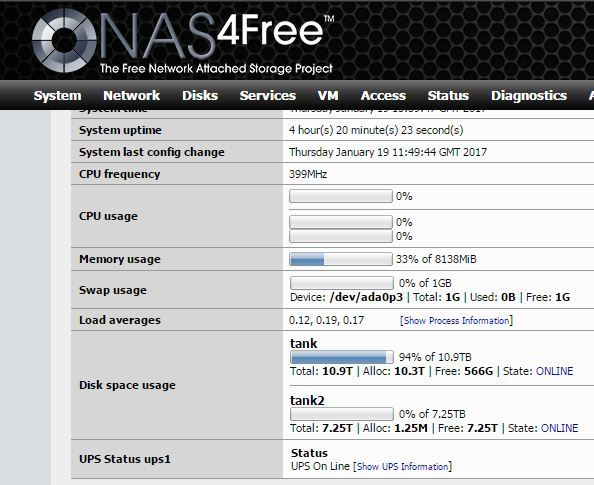Click the tank disk usage progress bar
Screen dimensions: 594x485
pos(342,357)
